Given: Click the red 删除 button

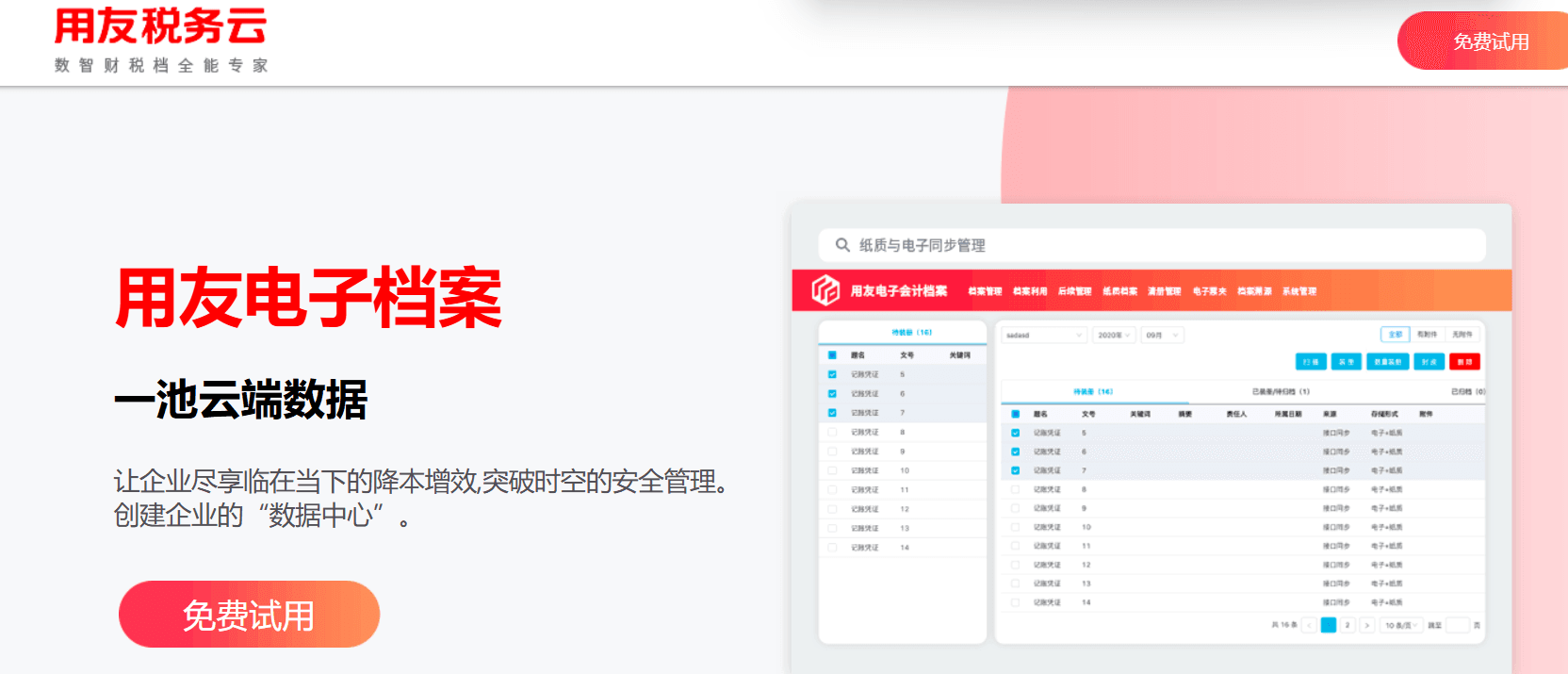Looking at the screenshot, I should tap(1464, 362).
